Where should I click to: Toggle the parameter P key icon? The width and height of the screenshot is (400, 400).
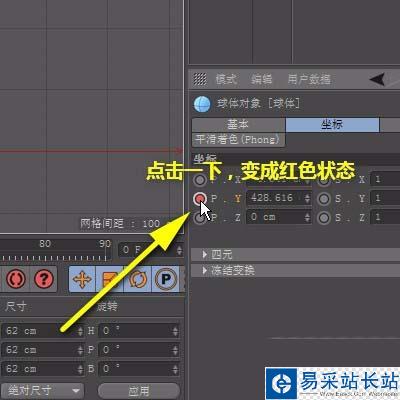coord(166,279)
